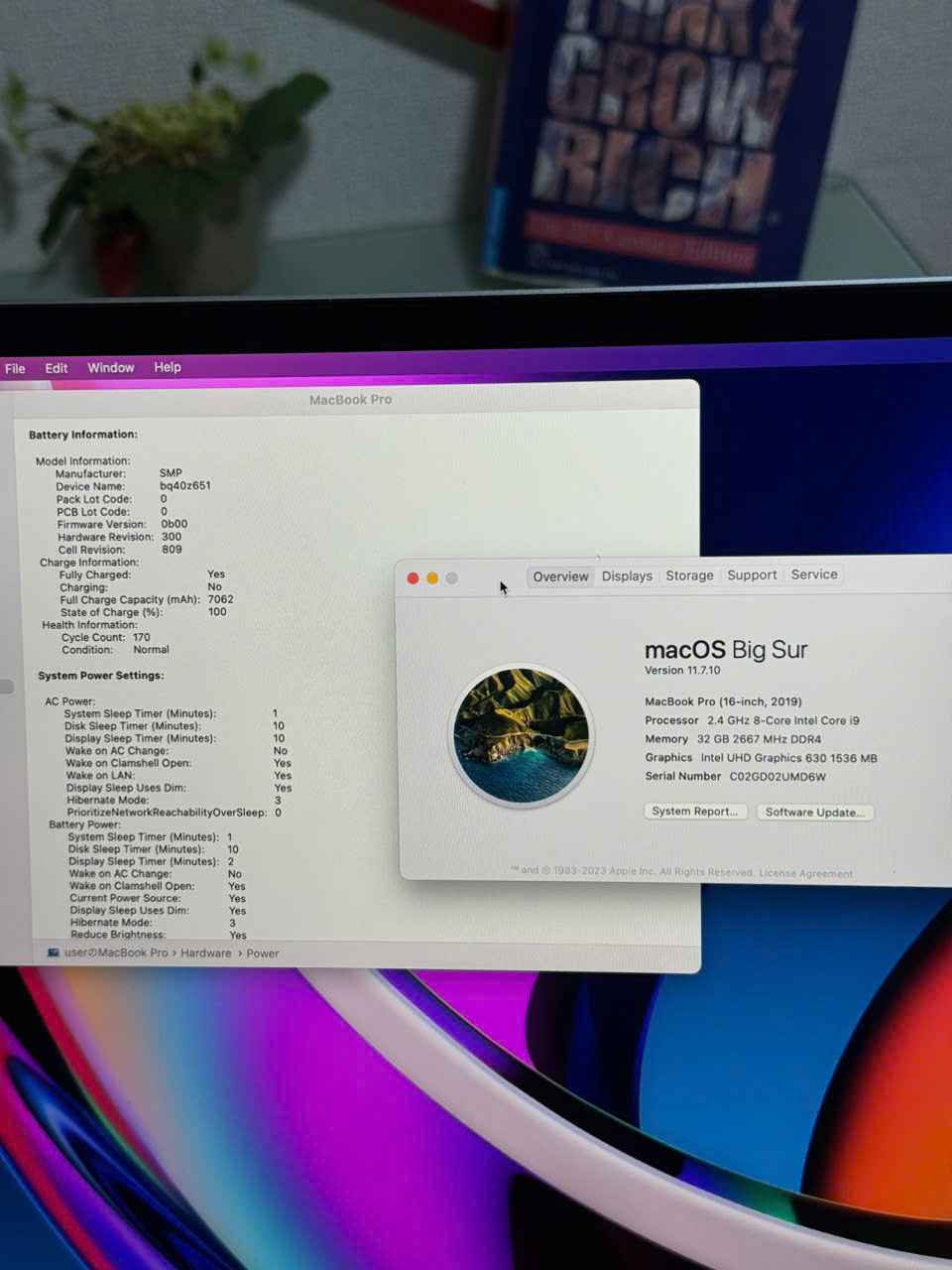Viewport: 952px width, 1270px height.
Task: Select the Support tab
Action: pos(752,574)
